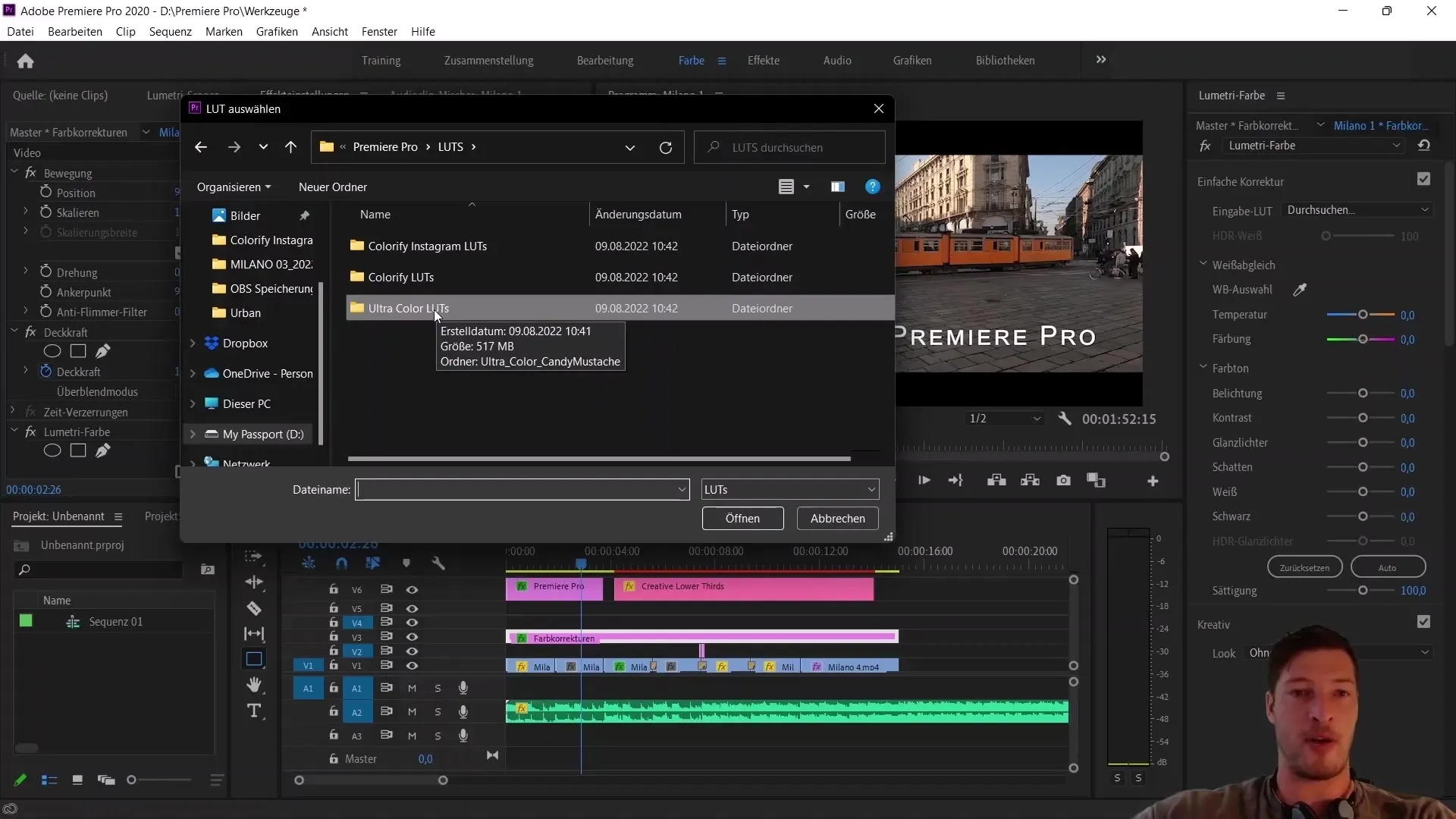Image resolution: width=1456 pixels, height=819 pixels.
Task: Collapse the Weißabgleich section
Action: click(x=1203, y=265)
